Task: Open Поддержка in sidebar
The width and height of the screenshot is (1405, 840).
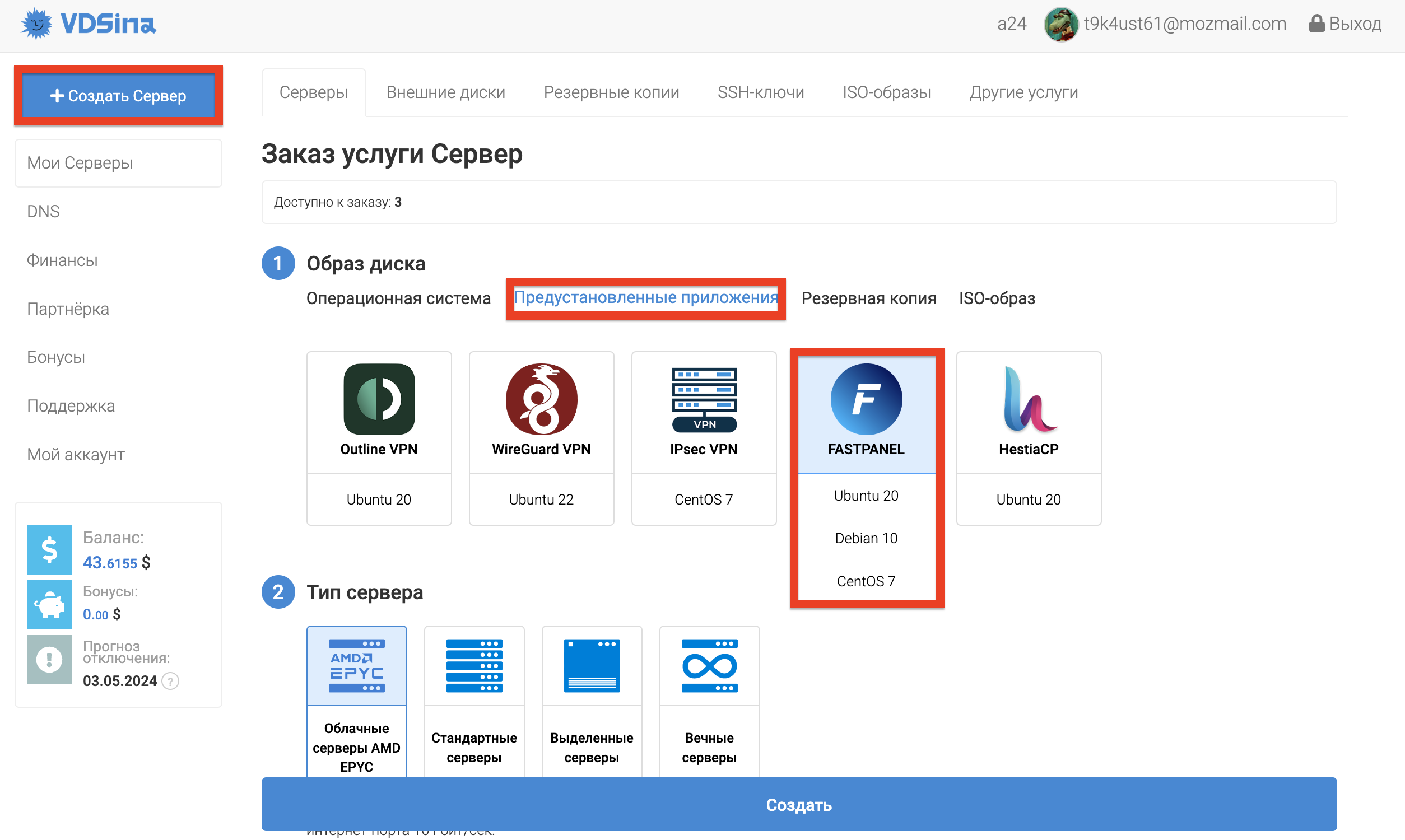Action: click(x=71, y=406)
